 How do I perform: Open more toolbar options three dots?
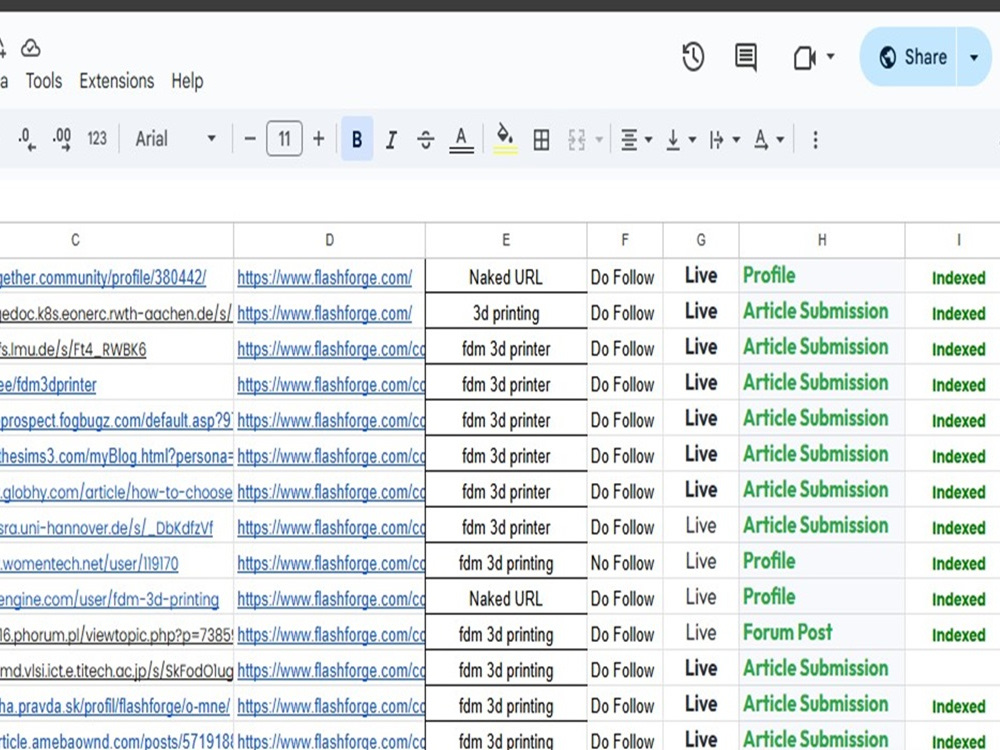(x=815, y=140)
